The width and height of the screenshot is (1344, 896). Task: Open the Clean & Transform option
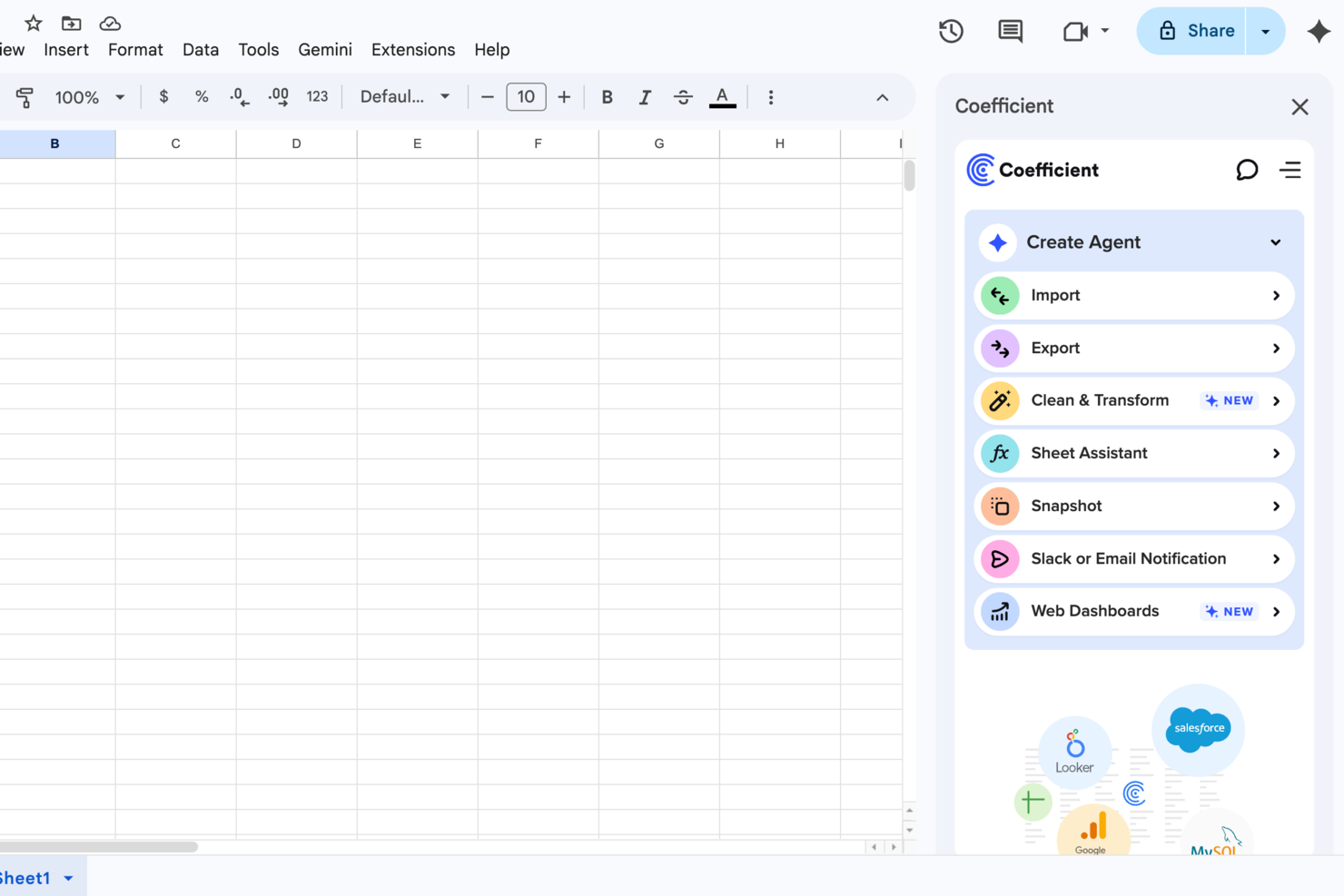(1100, 400)
